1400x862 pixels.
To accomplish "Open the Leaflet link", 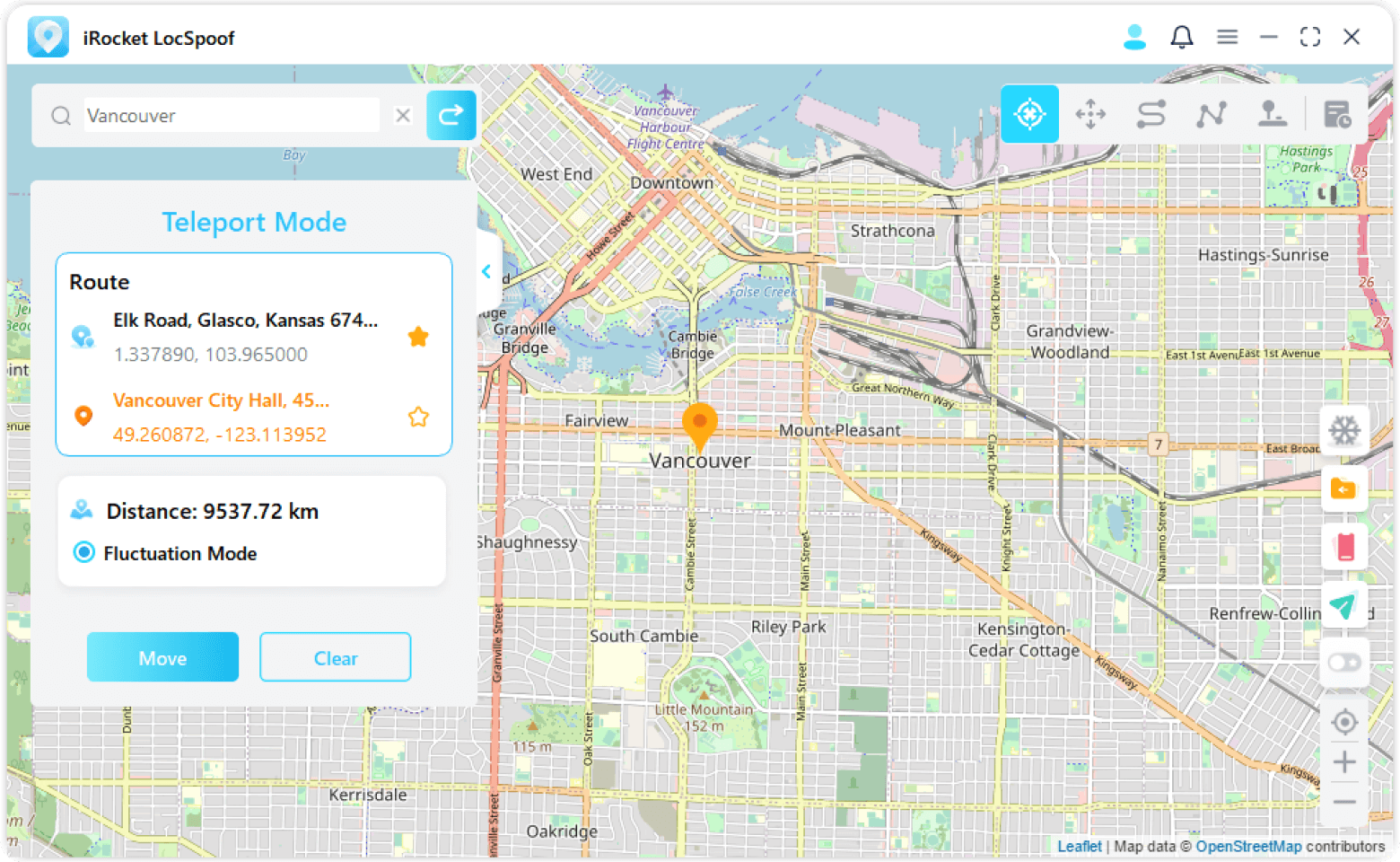I will click(x=1080, y=846).
